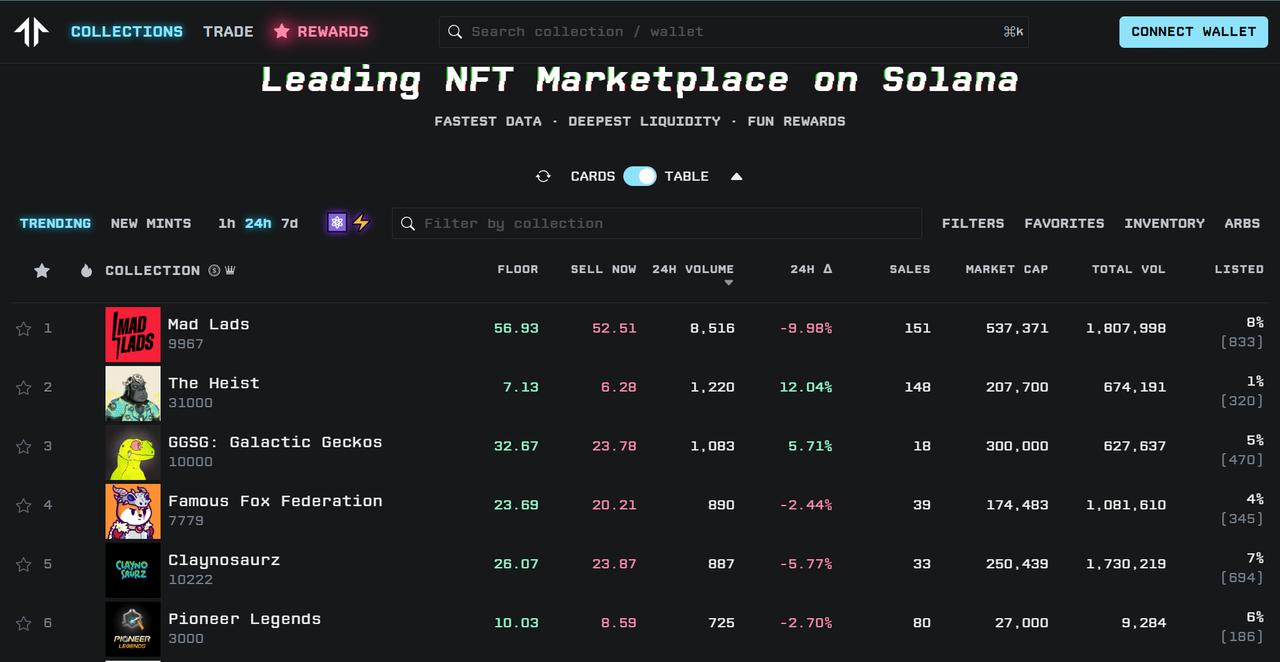The image size is (1280, 662).
Task: Click the purple atom icon filter
Action: pos(337,223)
